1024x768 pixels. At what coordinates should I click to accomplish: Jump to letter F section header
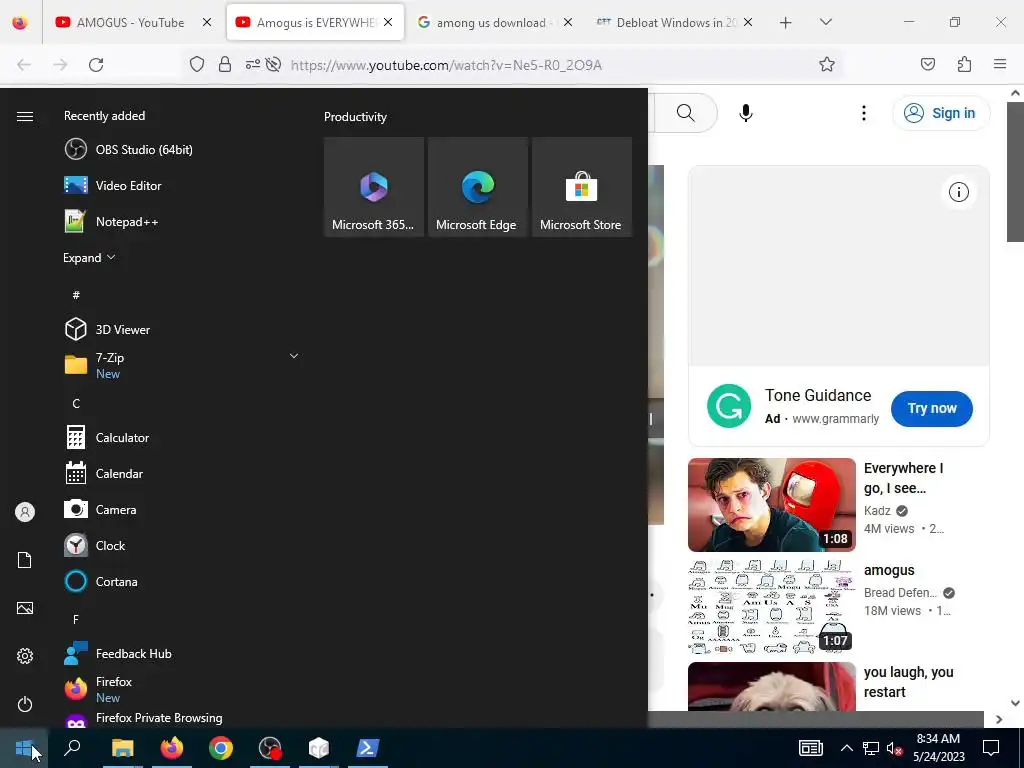[x=76, y=619]
